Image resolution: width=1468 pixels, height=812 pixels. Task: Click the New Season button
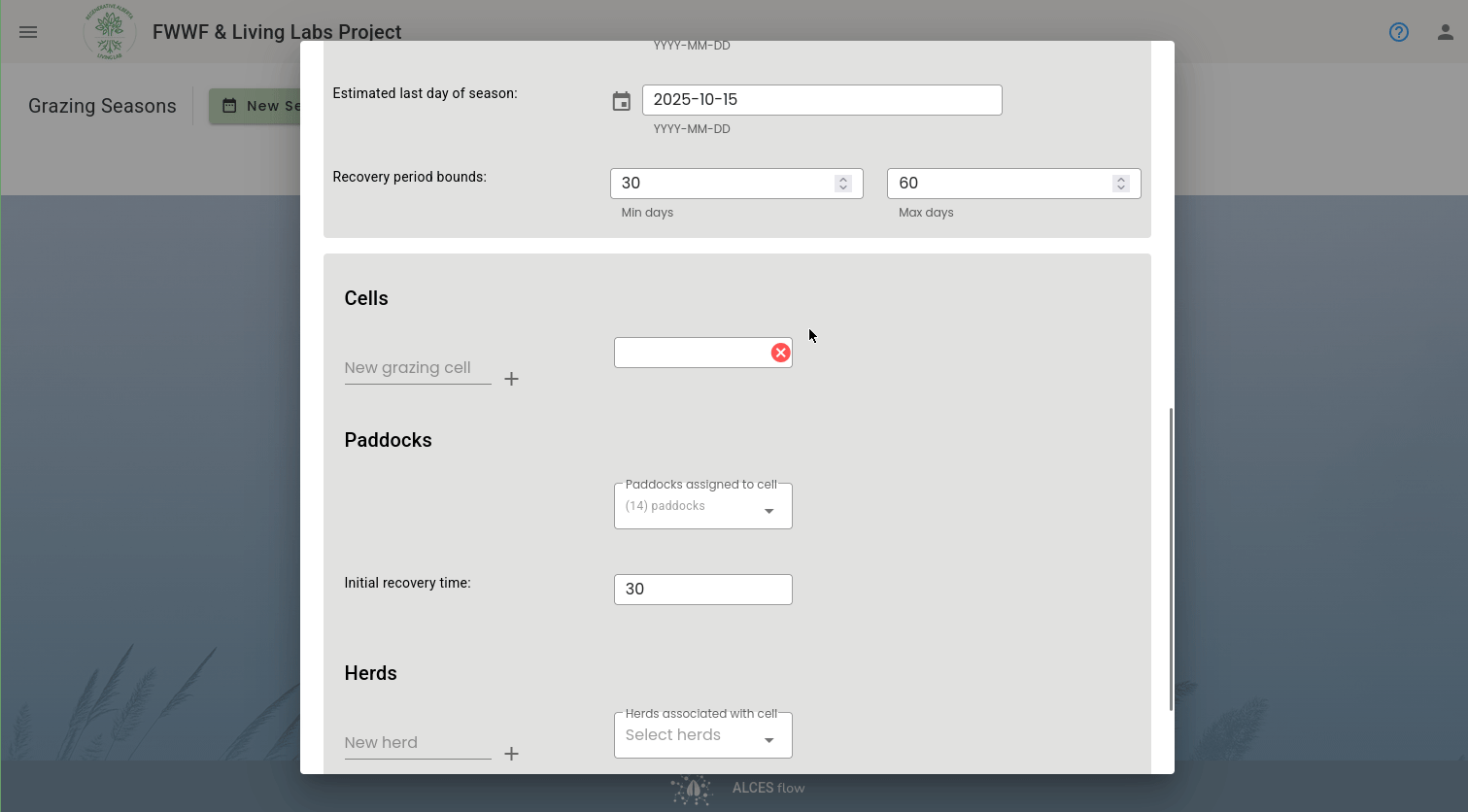[x=256, y=106]
